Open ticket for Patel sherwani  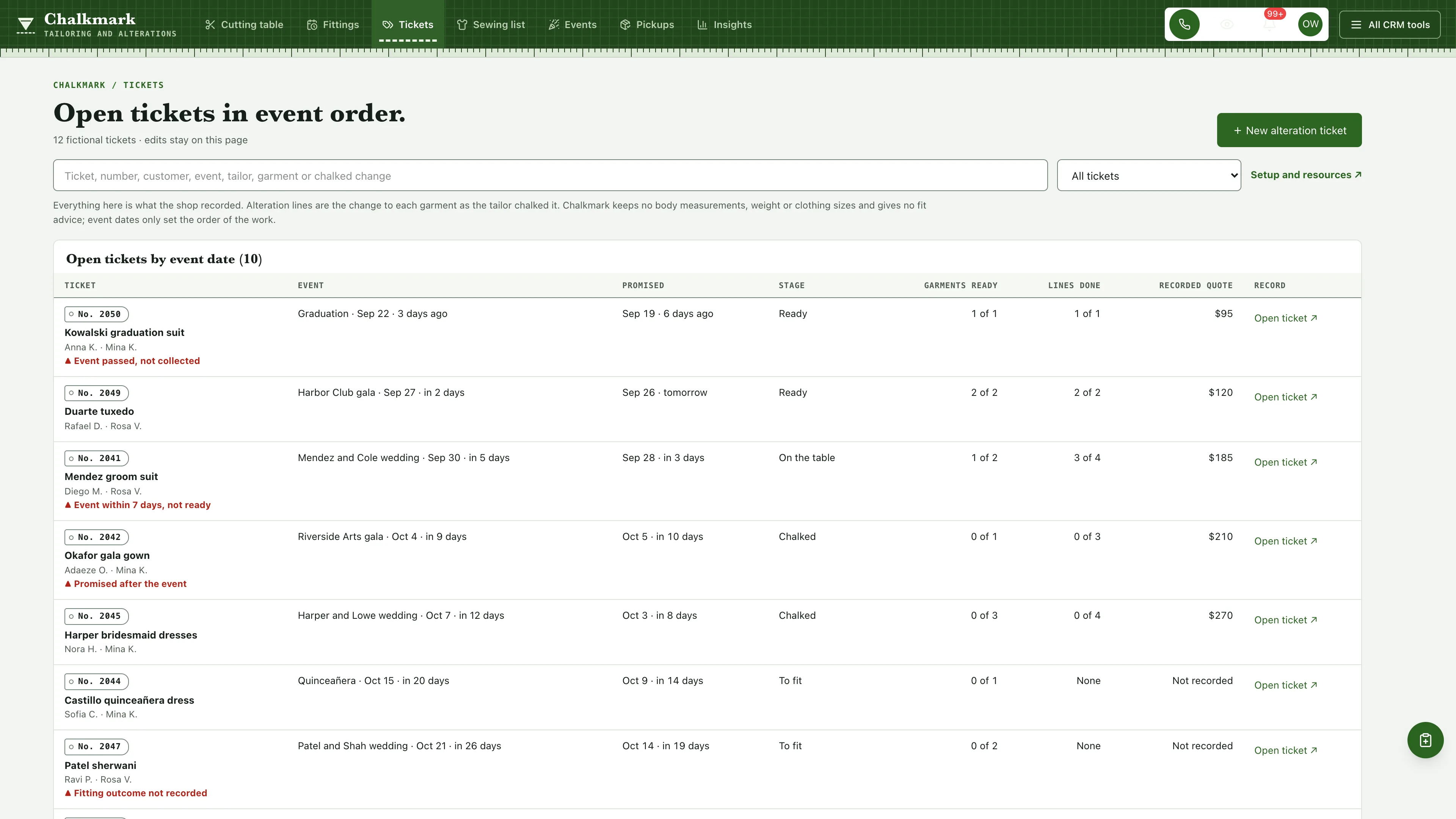click(x=1285, y=750)
